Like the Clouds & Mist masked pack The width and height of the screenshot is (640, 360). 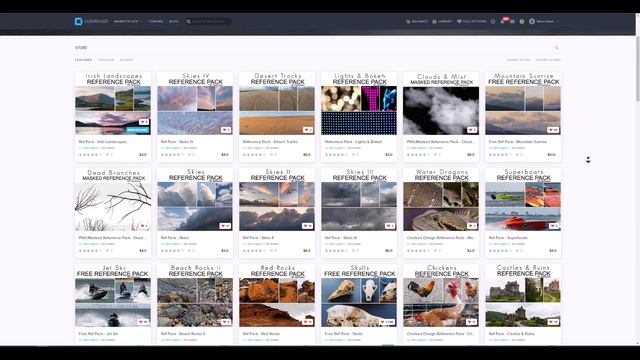(472, 130)
